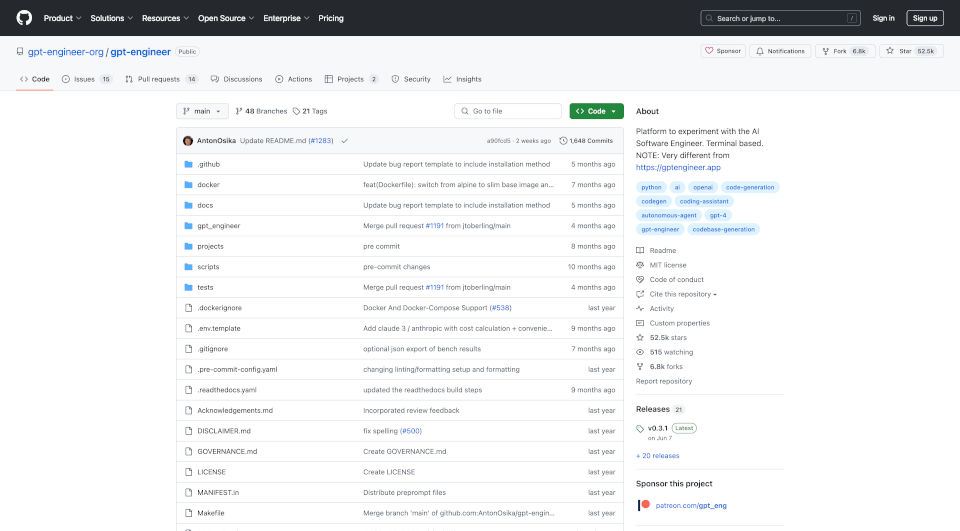Open the Patreon sponsor icon link
960x531 pixels.
pos(645,505)
